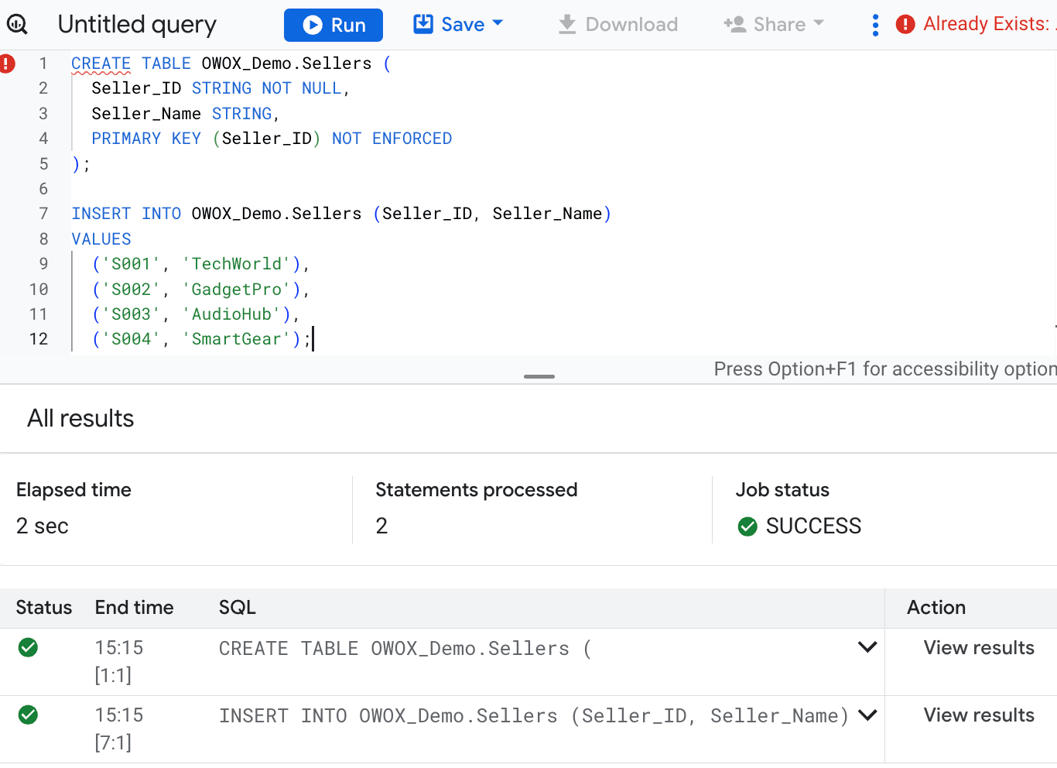This screenshot has width=1057, height=768.
Task: Click the All results heading
Action: (x=80, y=418)
